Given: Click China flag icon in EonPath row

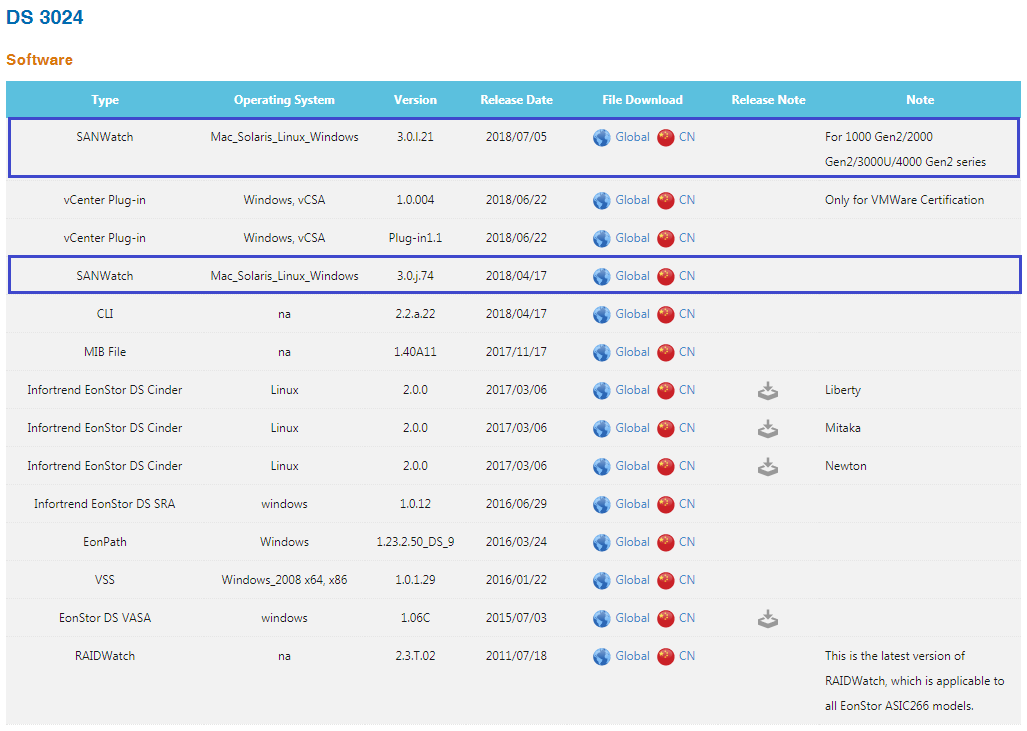Looking at the screenshot, I should point(666,543).
